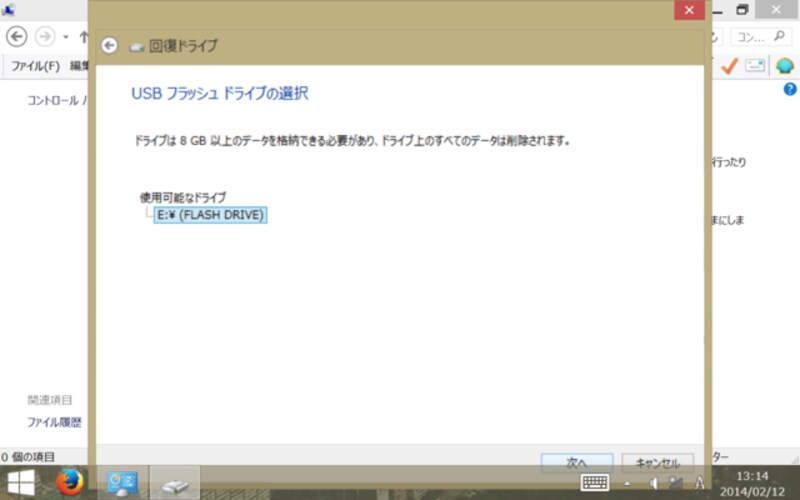
Task: Click the IME input mode A icon
Action: tap(699, 483)
